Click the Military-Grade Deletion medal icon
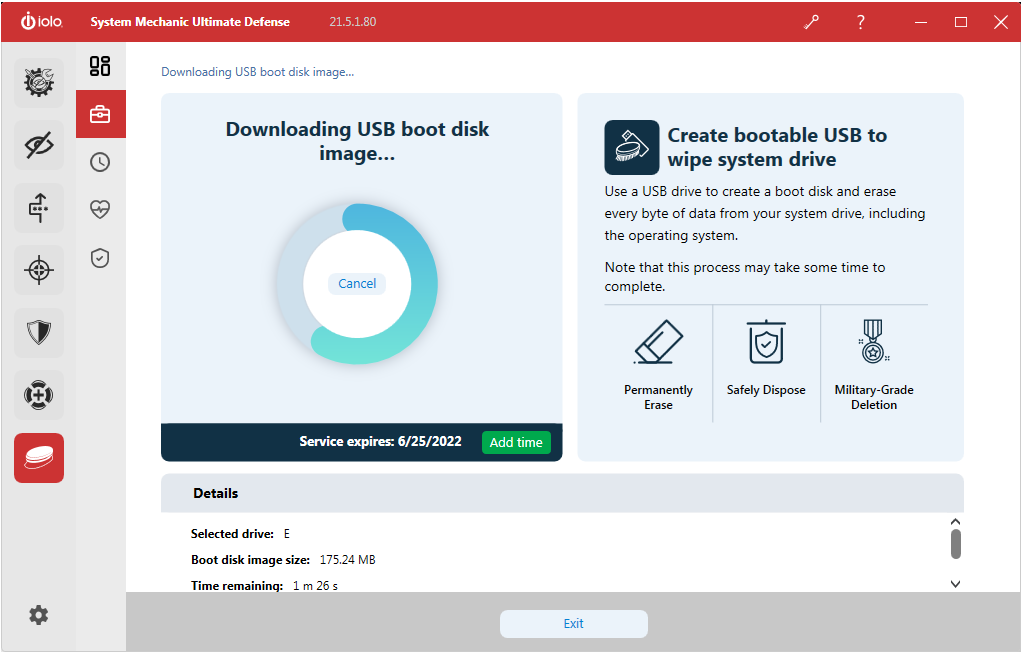The width and height of the screenshot is (1023, 656). coord(874,341)
